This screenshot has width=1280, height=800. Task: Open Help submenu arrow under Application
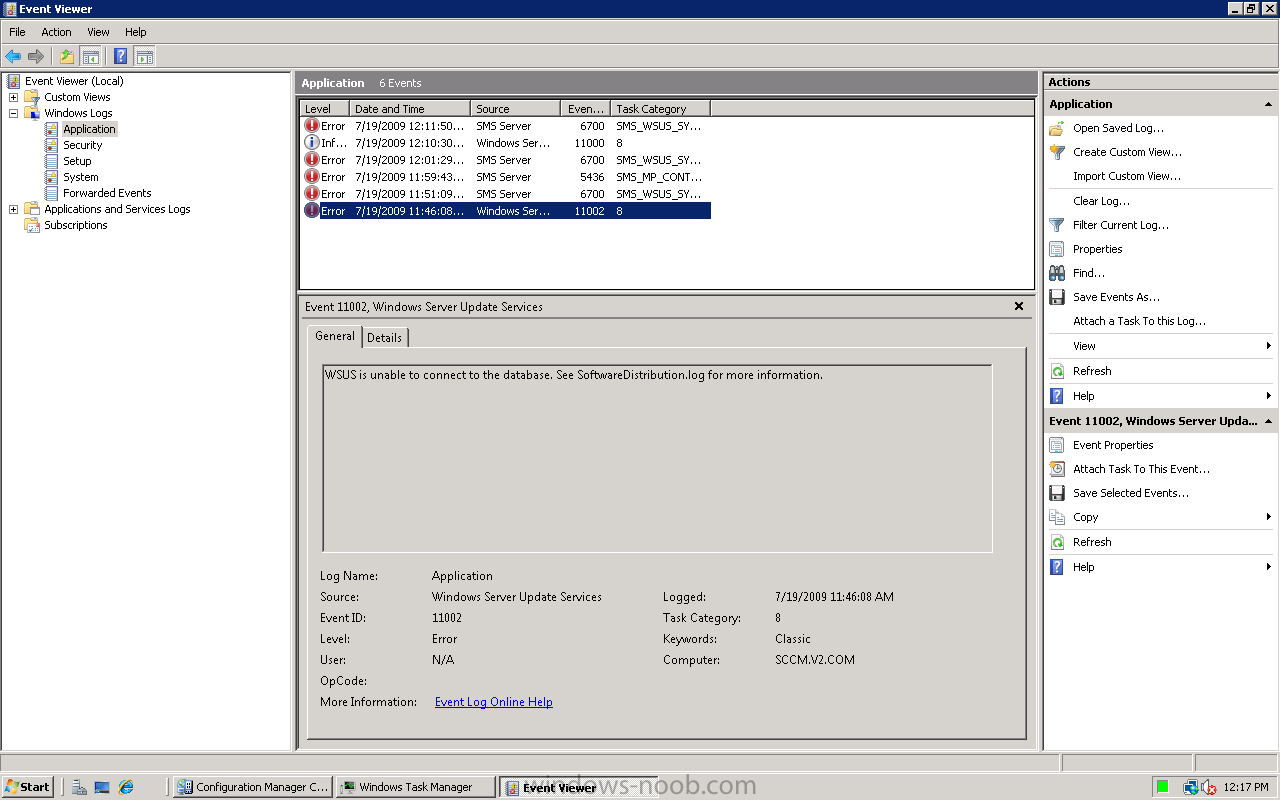1268,396
